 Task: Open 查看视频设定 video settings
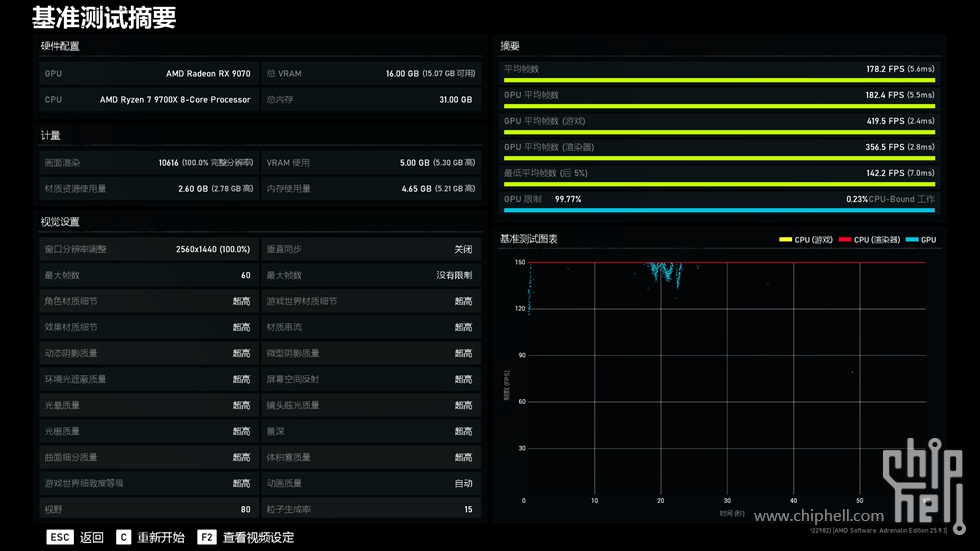click(258, 537)
